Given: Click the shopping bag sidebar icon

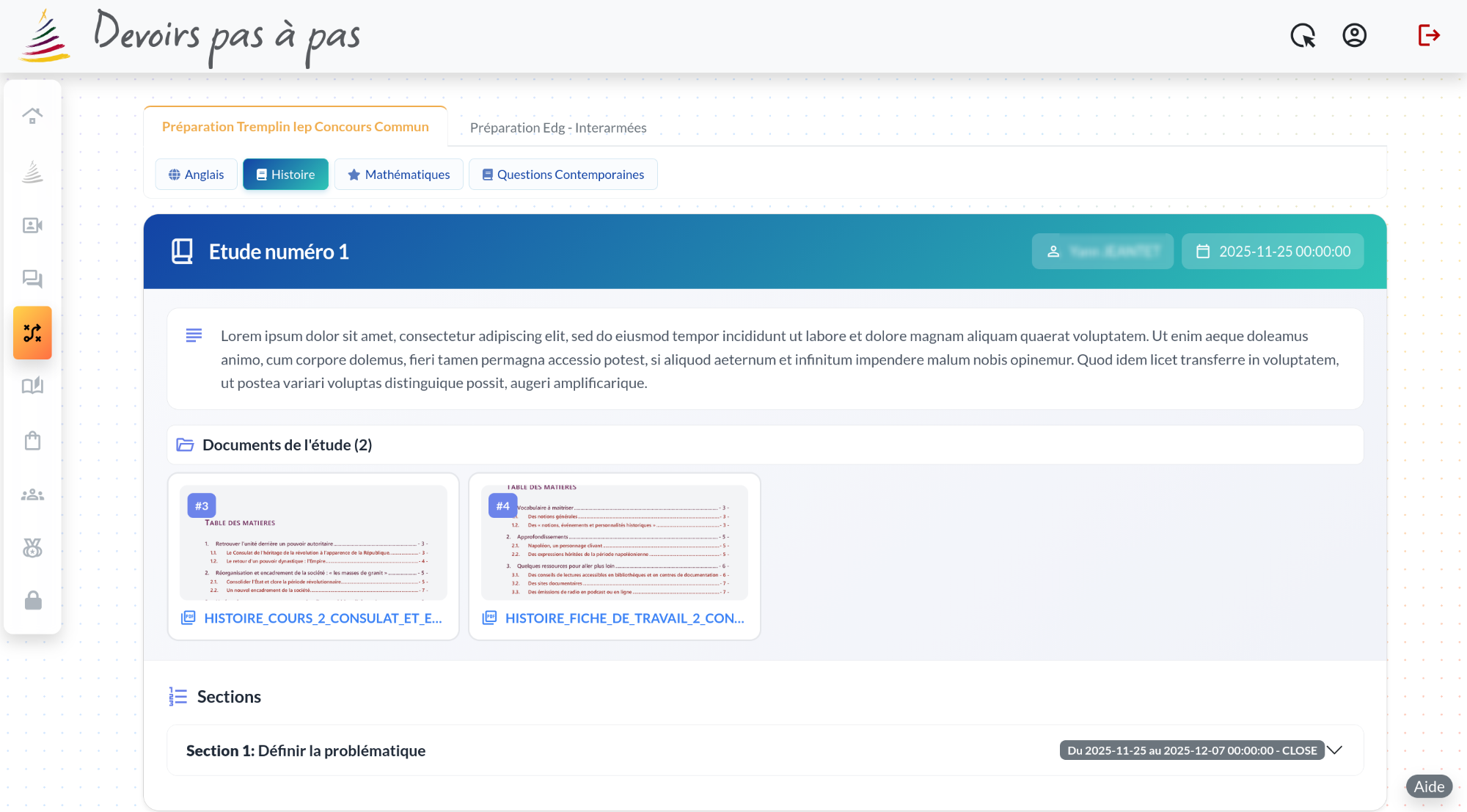Looking at the screenshot, I should point(32,441).
